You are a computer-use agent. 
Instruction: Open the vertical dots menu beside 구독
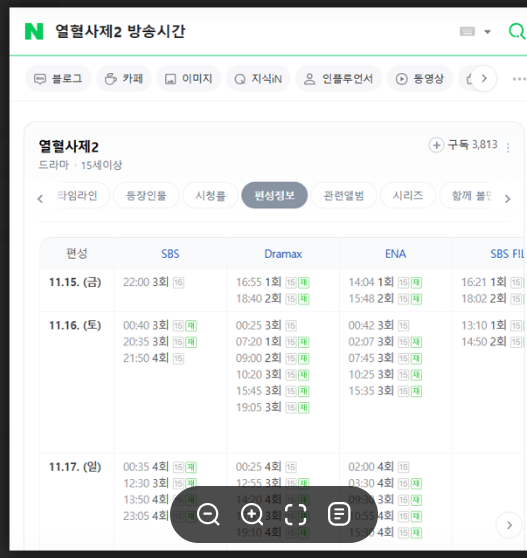508,148
